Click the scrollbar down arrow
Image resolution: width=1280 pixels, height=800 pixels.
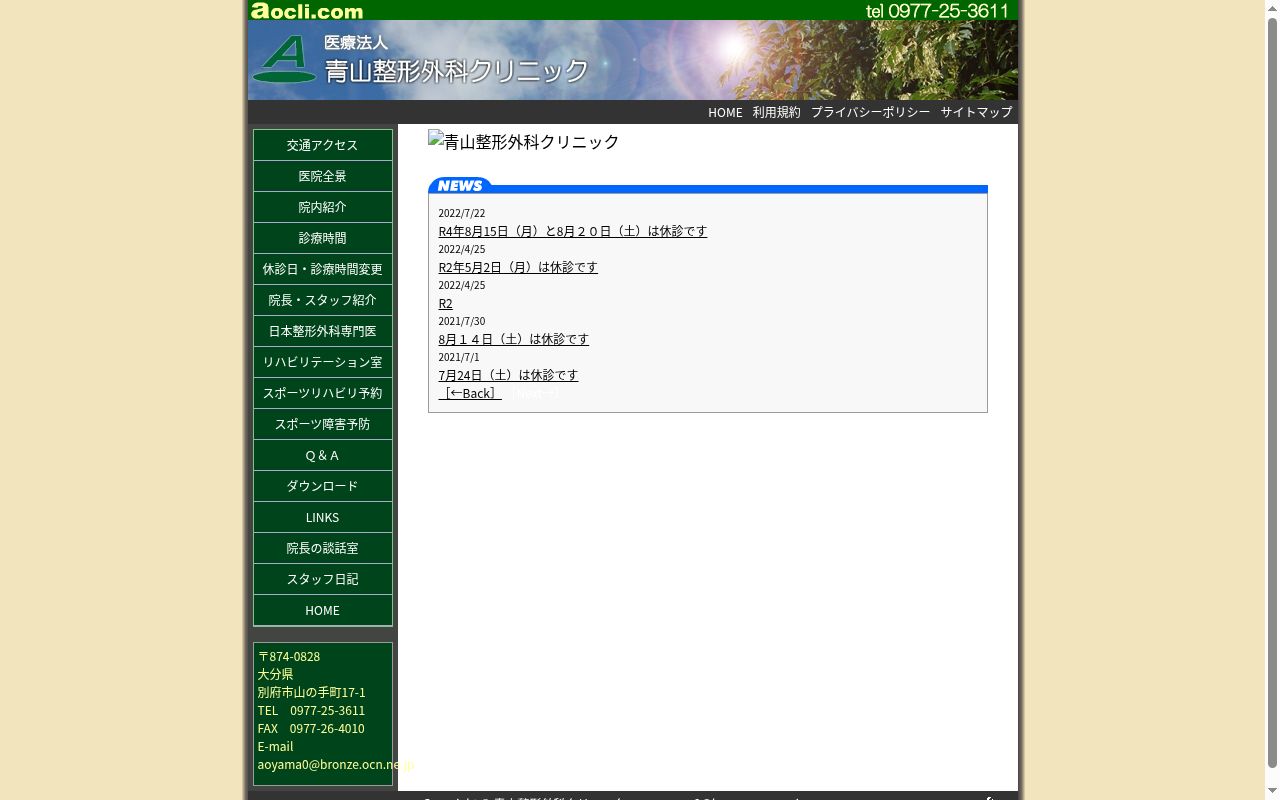click(1272, 792)
